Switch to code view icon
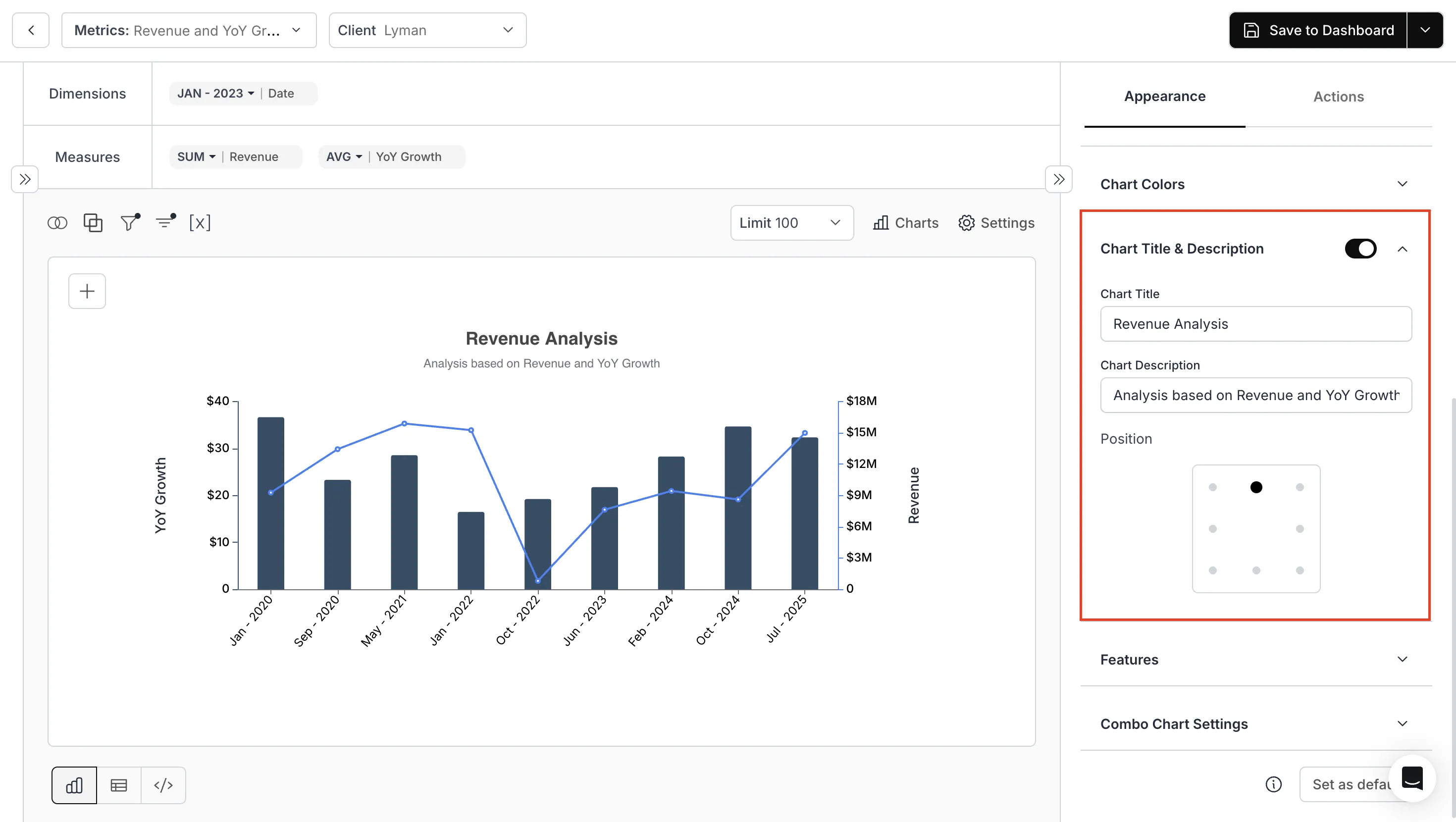1456x822 pixels. (x=163, y=785)
